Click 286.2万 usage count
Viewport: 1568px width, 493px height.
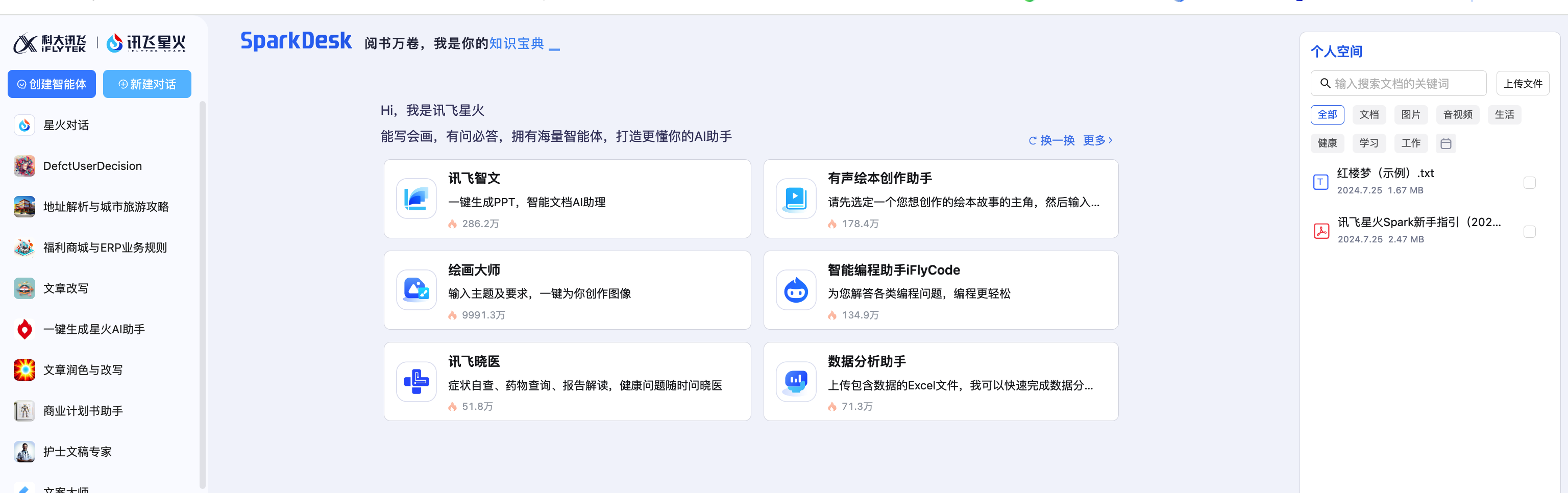pyautogui.click(x=480, y=224)
